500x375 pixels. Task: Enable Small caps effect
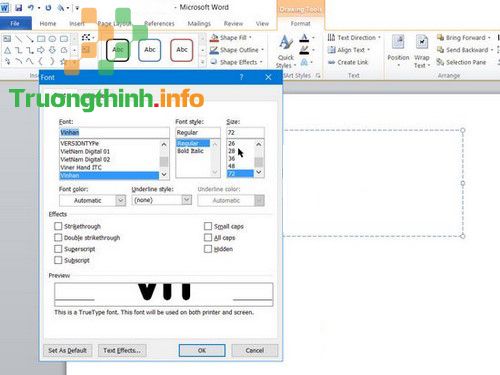tap(208, 226)
